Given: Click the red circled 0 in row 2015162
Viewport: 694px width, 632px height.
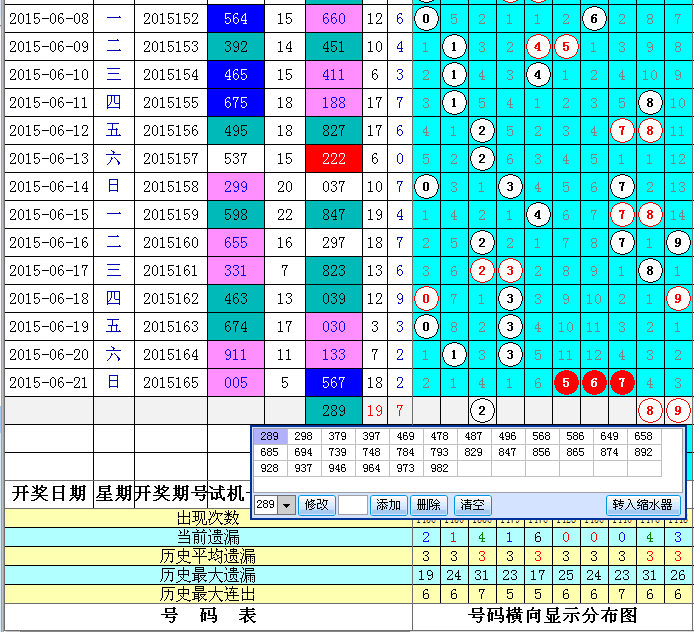Looking at the screenshot, I should point(426,299).
